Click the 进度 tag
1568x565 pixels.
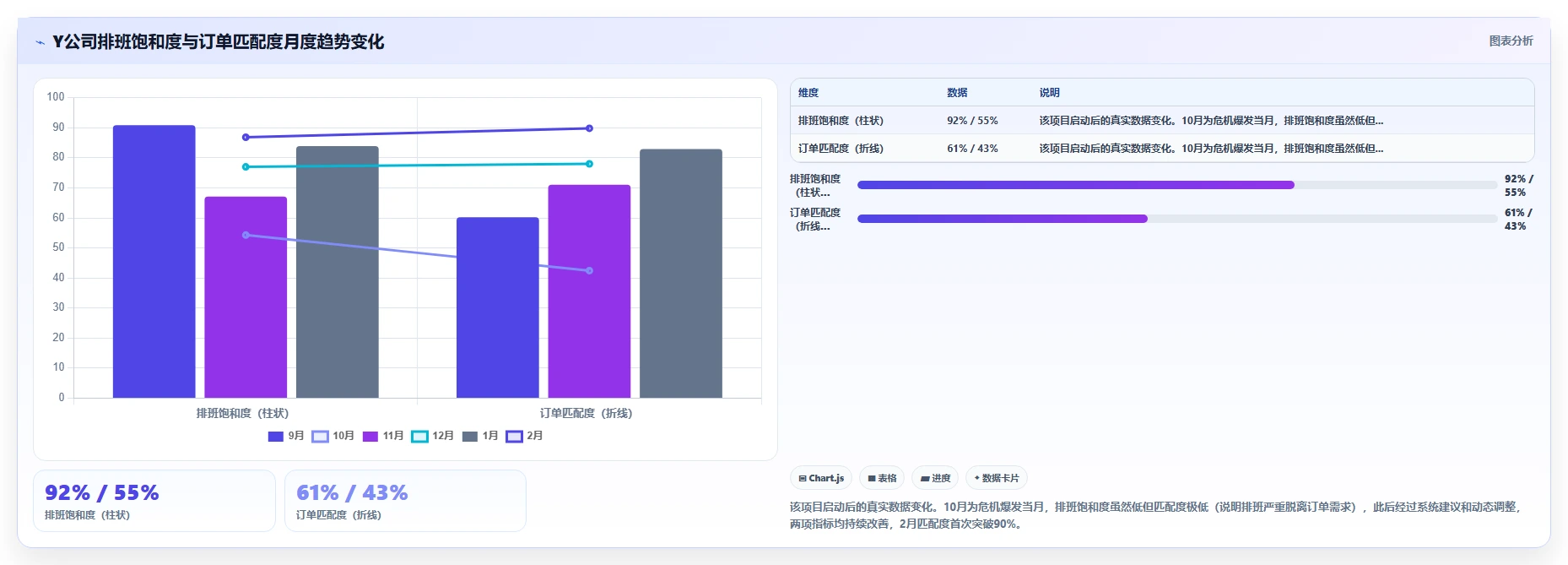[935, 478]
